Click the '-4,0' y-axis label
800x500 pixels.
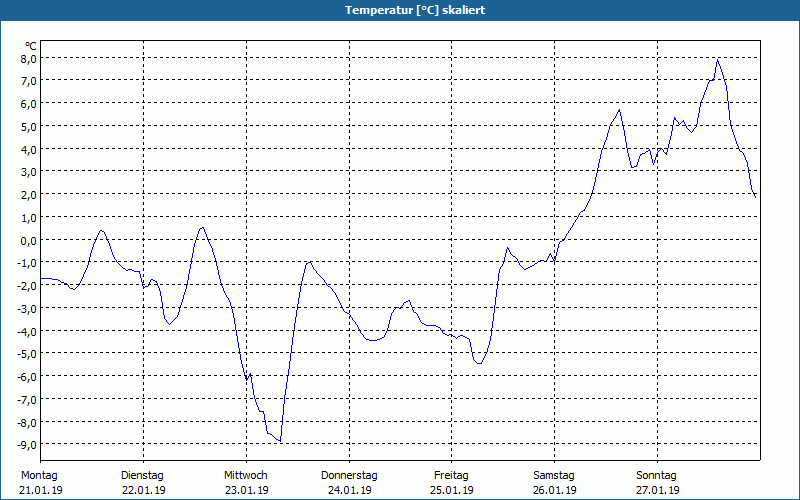[x=28, y=331]
